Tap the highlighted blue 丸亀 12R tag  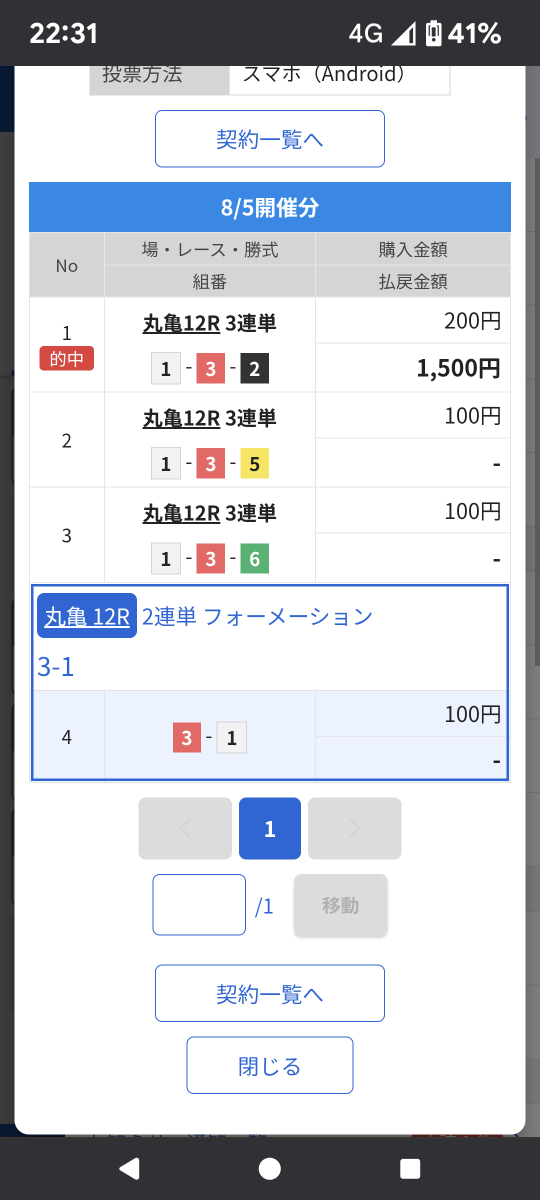87,616
